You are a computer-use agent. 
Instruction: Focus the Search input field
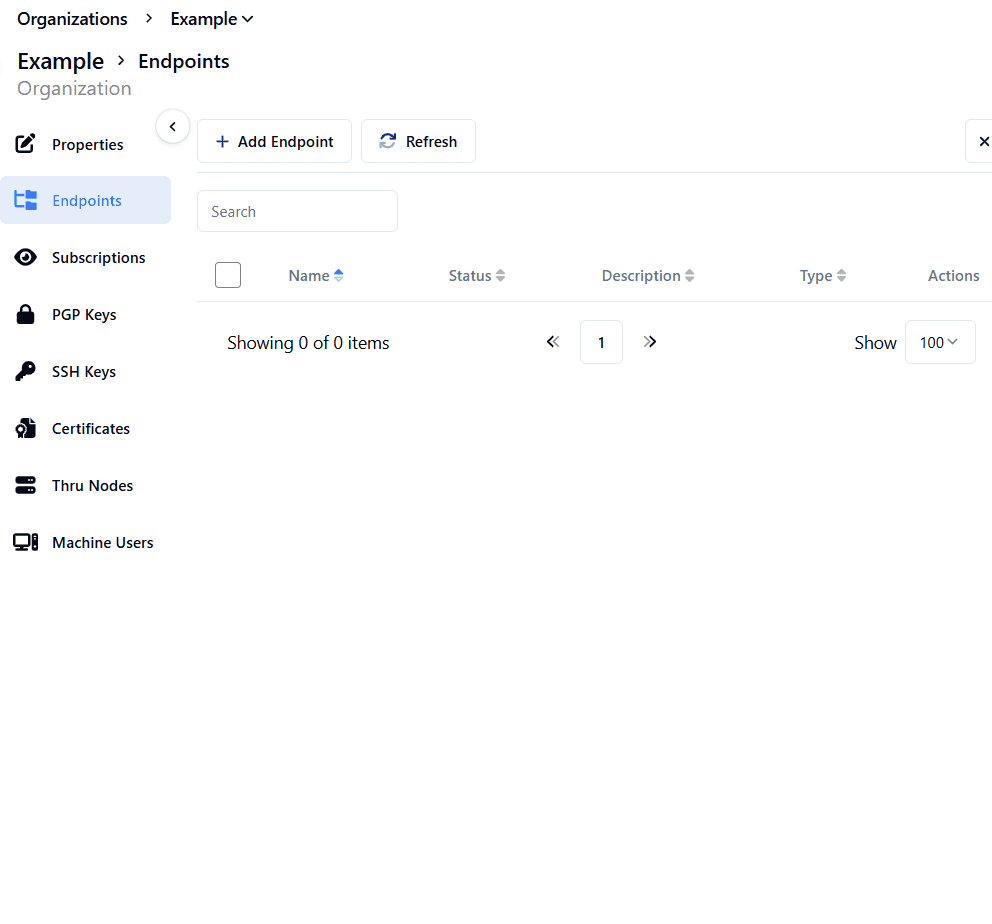pos(297,212)
